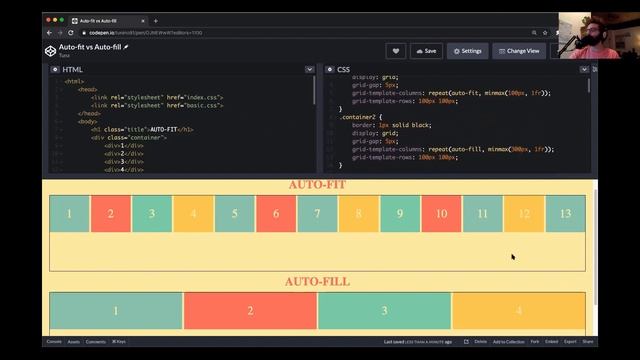Click the basic.css link line in HTML
640x360 pixels.
(157, 105)
